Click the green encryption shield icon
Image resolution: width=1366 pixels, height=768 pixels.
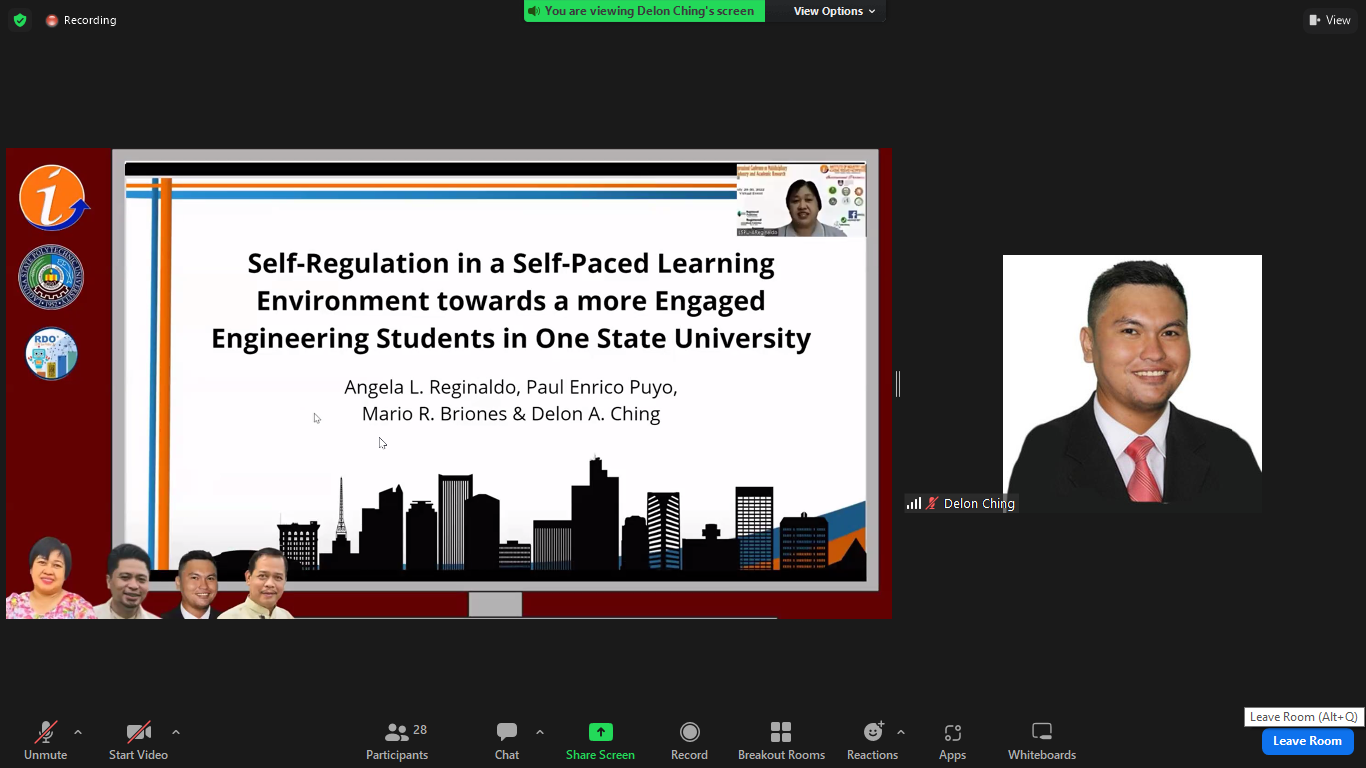coord(19,20)
